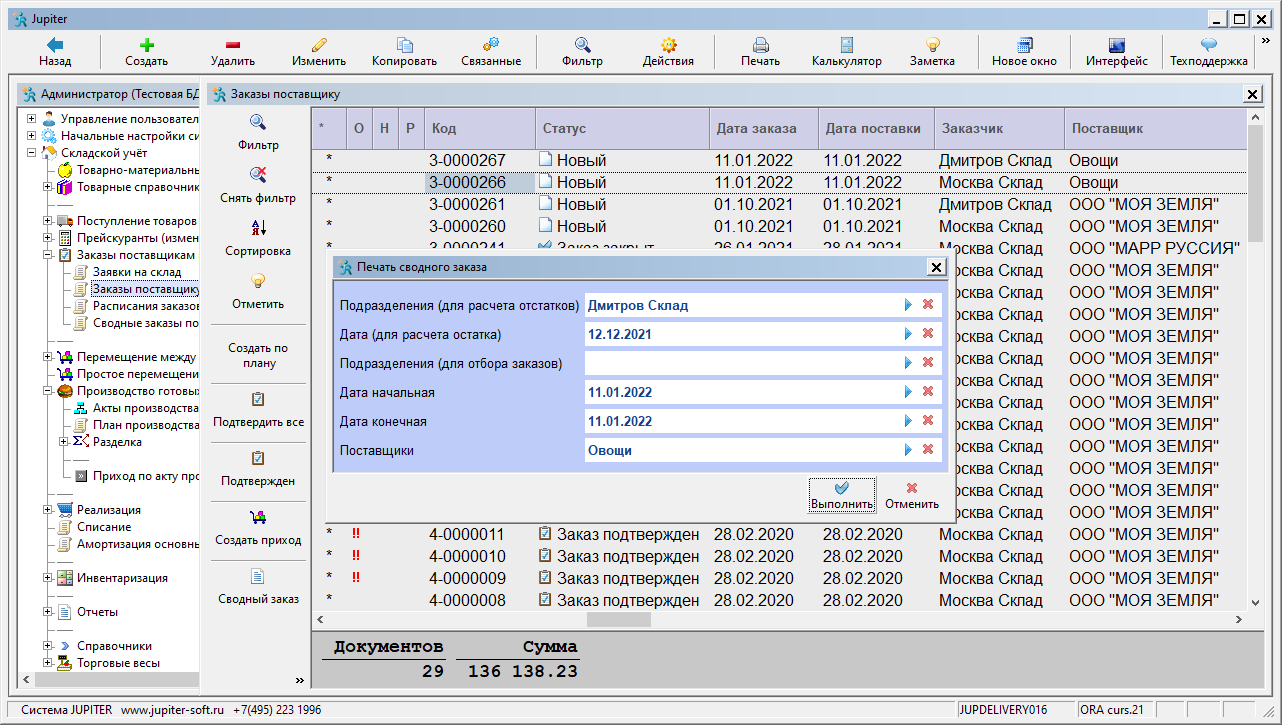
Task: Click the Создать приход icon
Action: pos(258,517)
